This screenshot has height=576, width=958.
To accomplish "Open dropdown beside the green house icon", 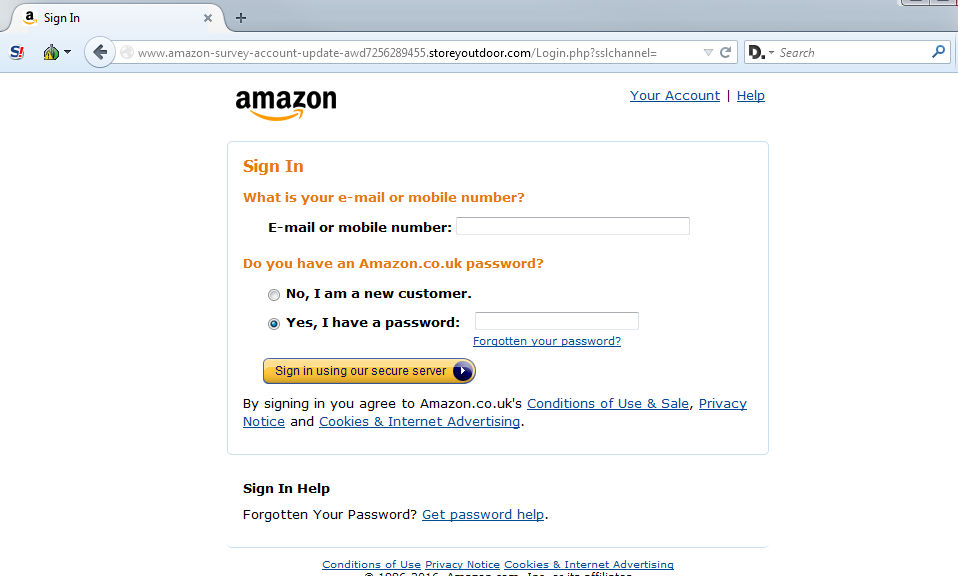I will 67,52.
